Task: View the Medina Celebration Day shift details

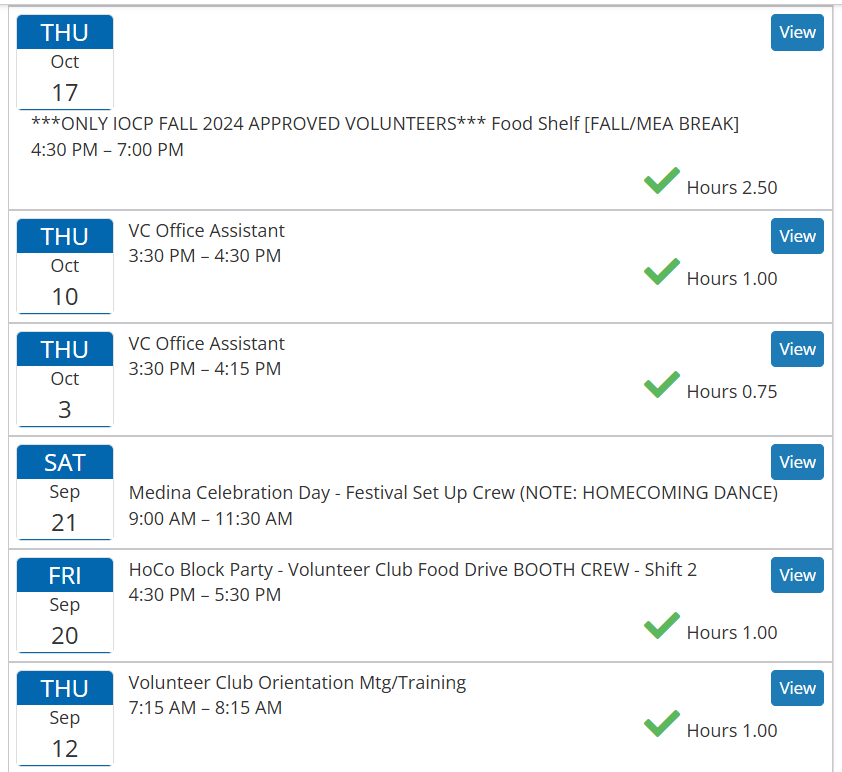Action: [x=797, y=462]
